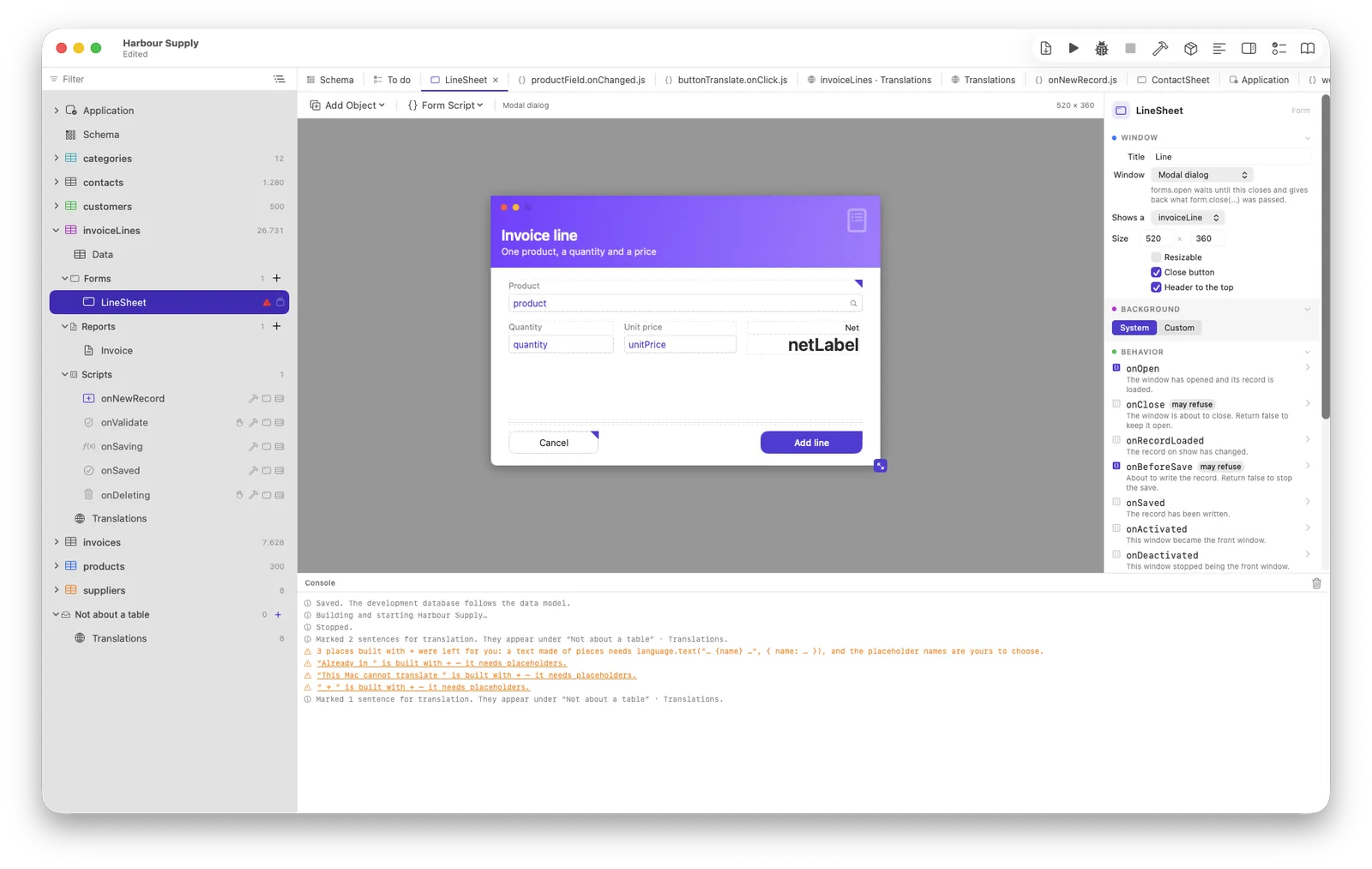1372x869 pixels.
Task: Uncheck the Close button checkbox
Action: click(x=1156, y=273)
